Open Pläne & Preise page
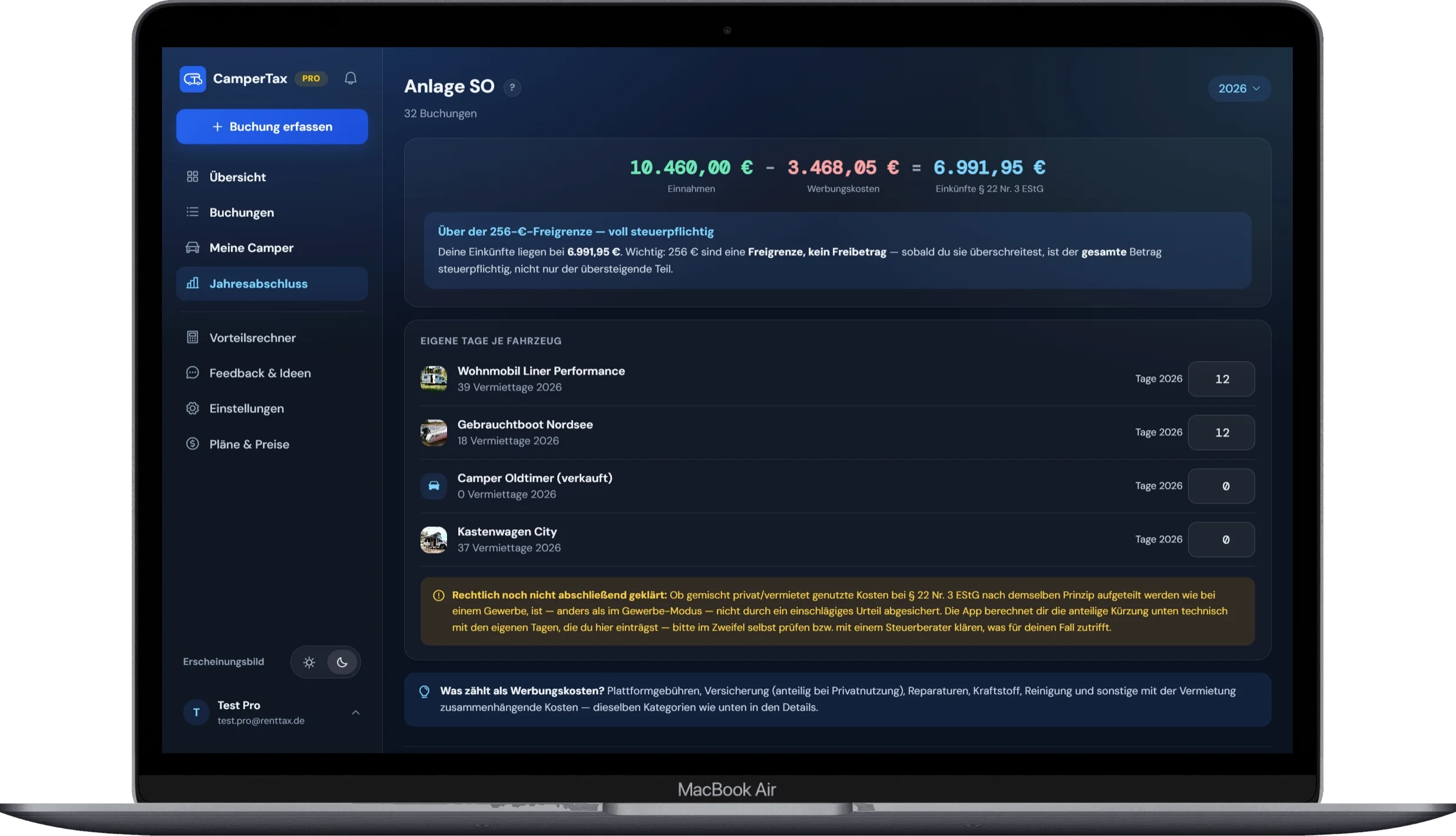The image size is (1456, 836). point(272,444)
